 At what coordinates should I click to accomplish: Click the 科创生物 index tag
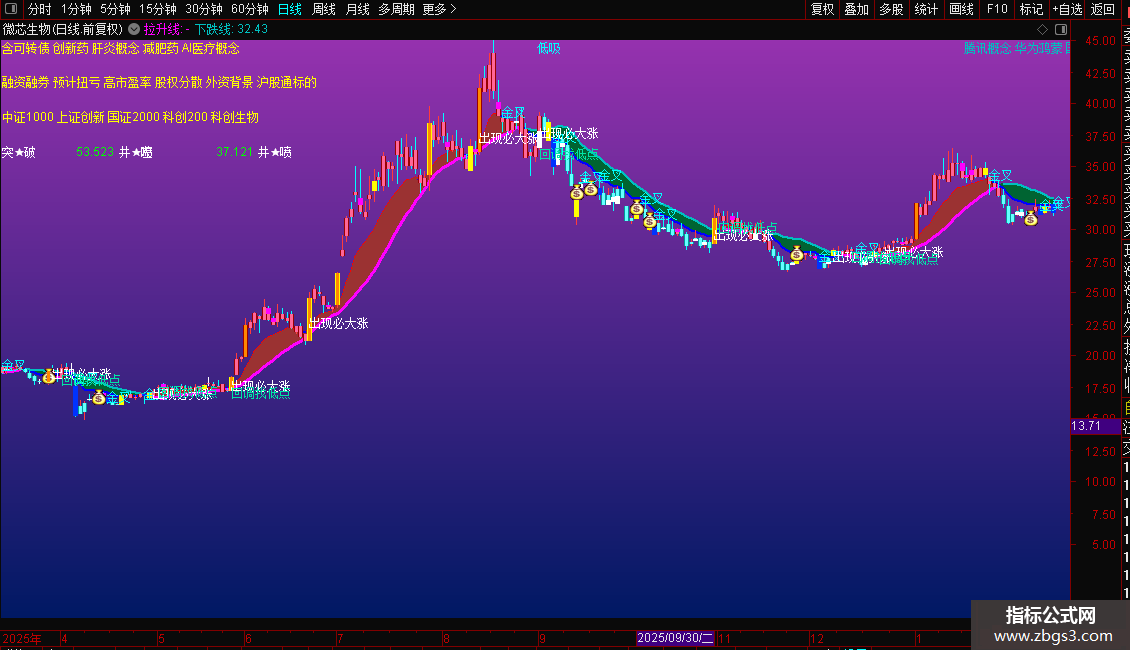click(235, 117)
